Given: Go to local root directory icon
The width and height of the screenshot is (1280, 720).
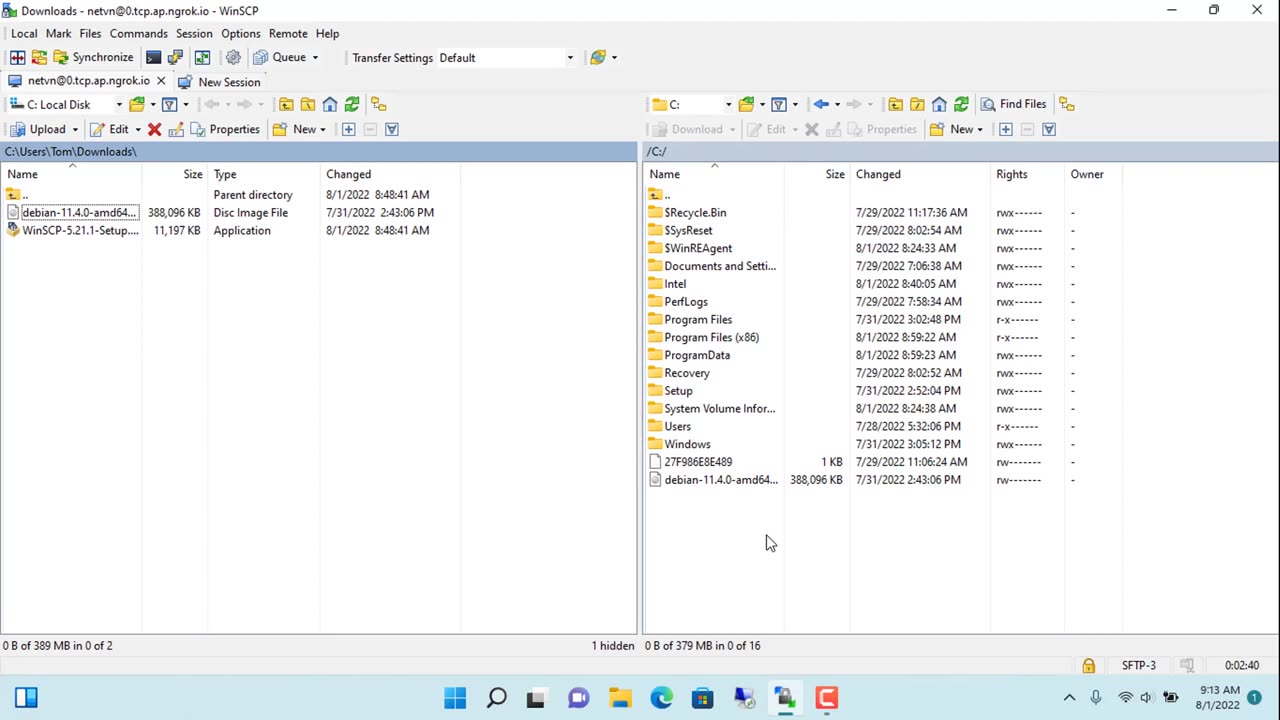Looking at the screenshot, I should [x=308, y=104].
